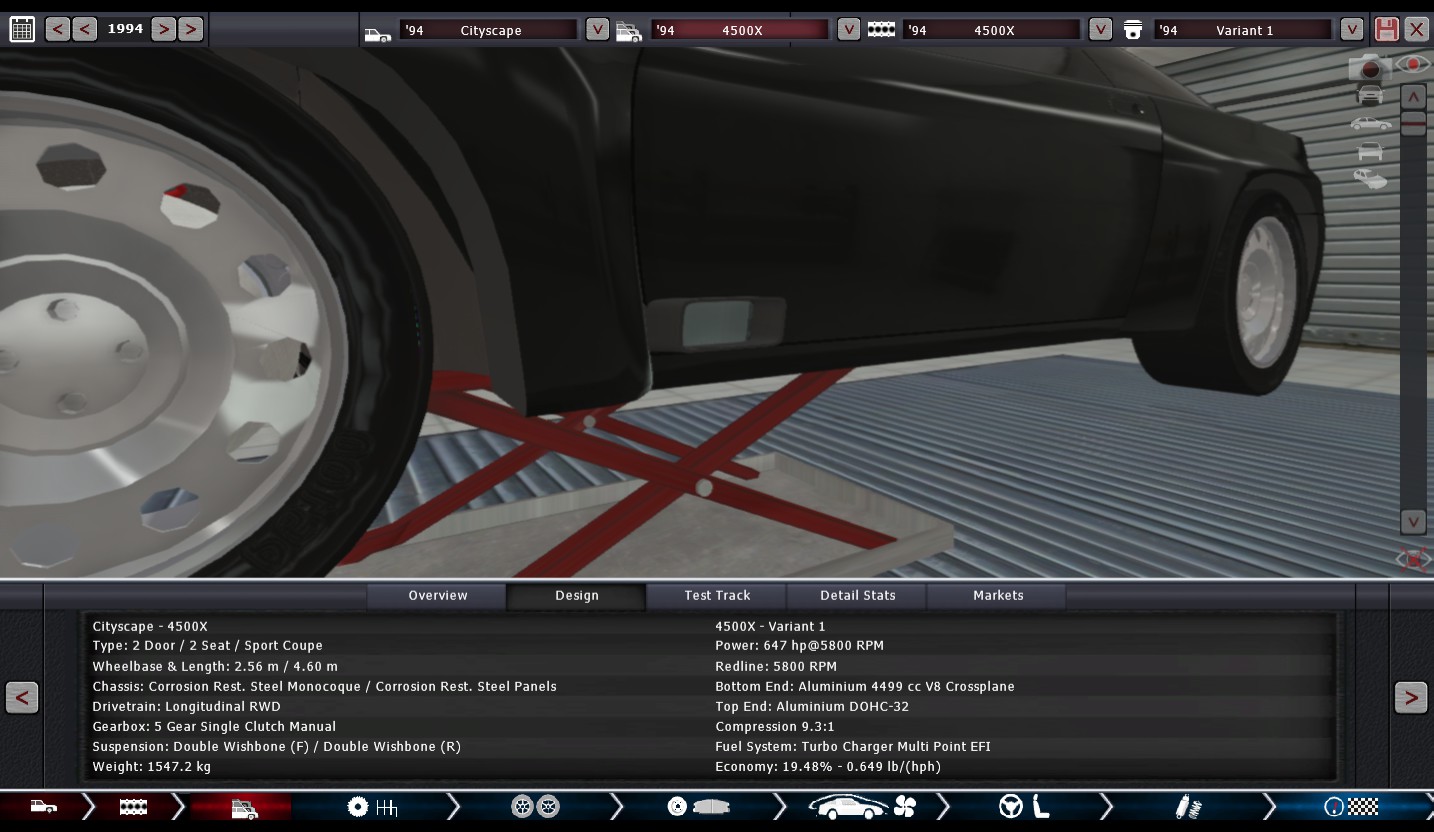Click the text 'Gearbox: 5 Gear Single Clutch Manual'
Image resolution: width=1434 pixels, height=832 pixels.
pyautogui.click(x=214, y=727)
